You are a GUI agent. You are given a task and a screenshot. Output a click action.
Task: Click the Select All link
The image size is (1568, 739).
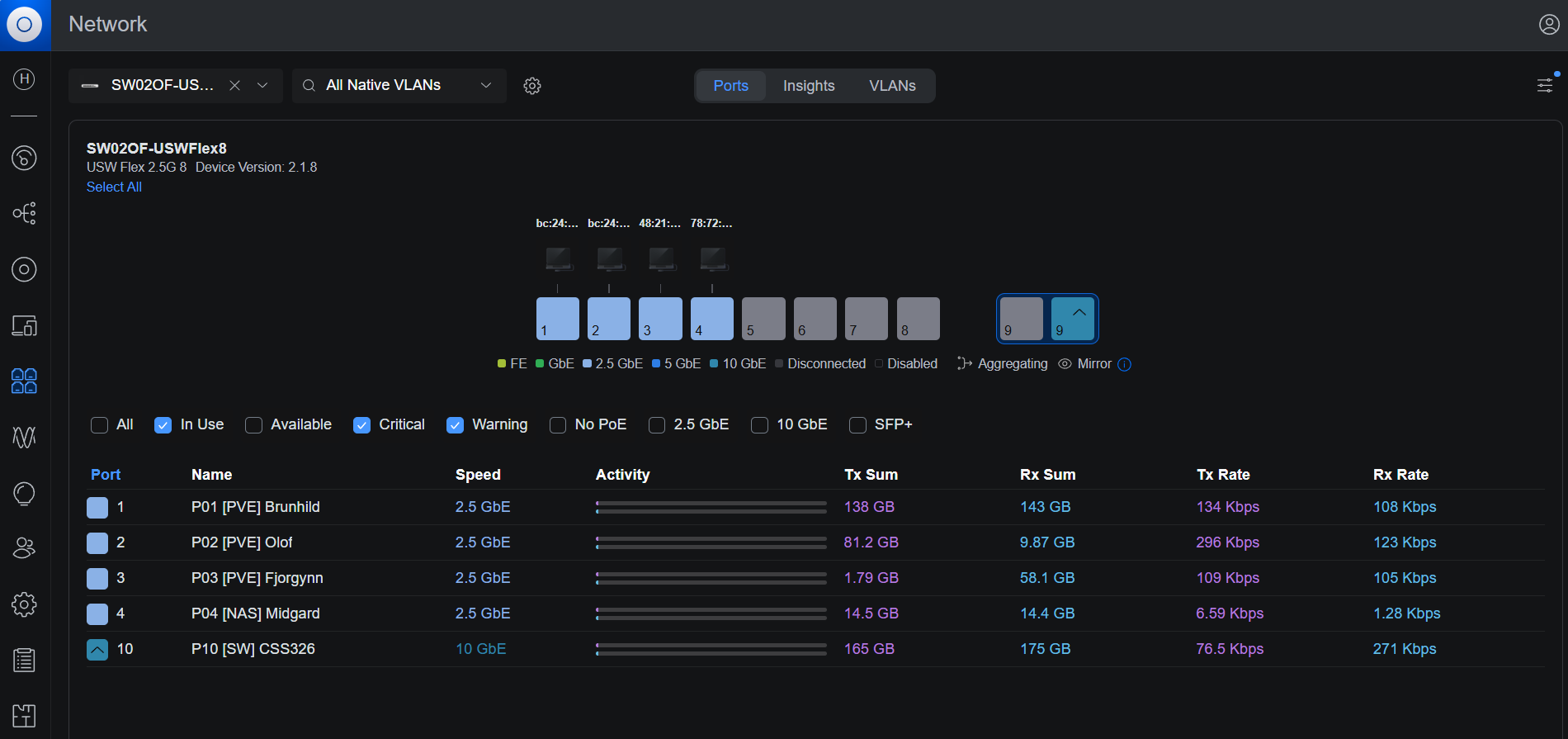[114, 187]
